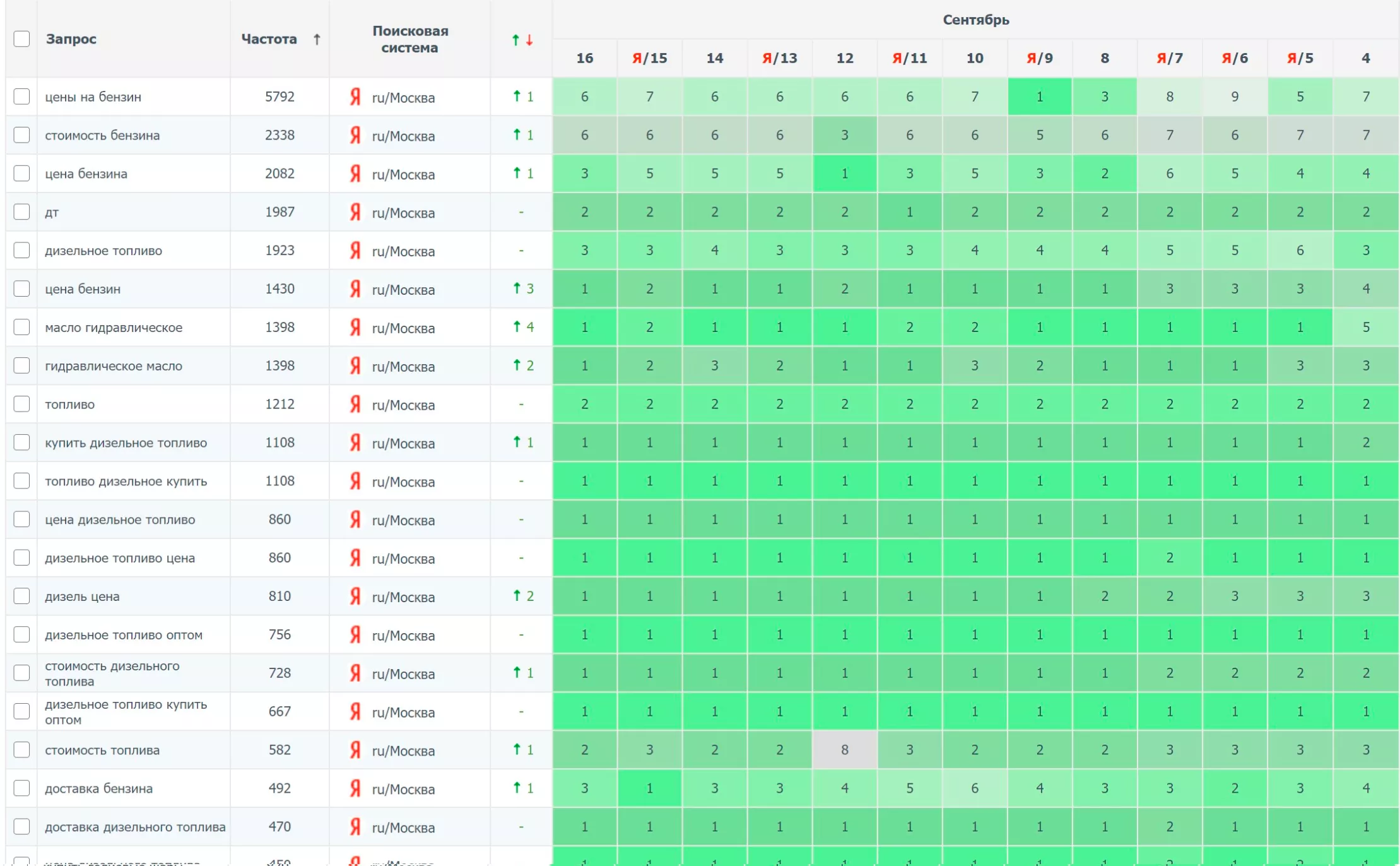Click the Yandex icon in 'дизель цена' row
The image size is (1400, 866).
355,596
